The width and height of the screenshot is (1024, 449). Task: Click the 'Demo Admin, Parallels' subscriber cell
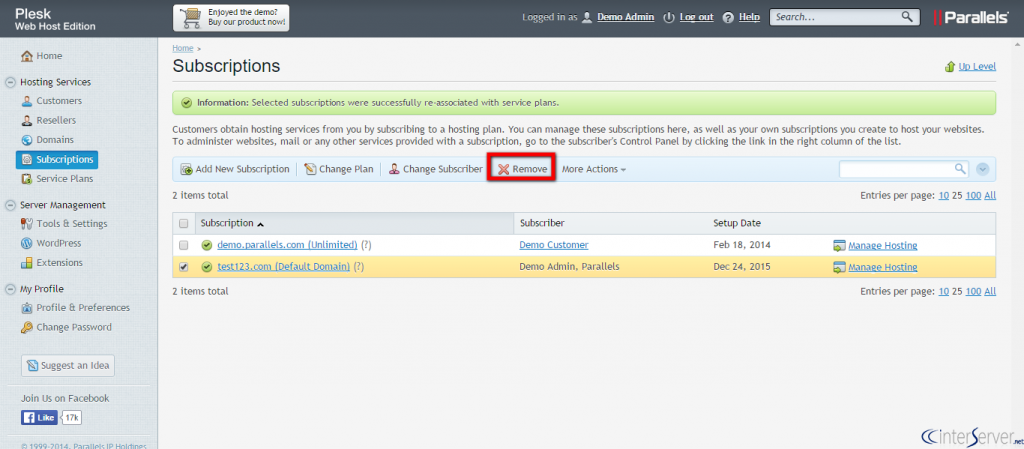pos(569,267)
